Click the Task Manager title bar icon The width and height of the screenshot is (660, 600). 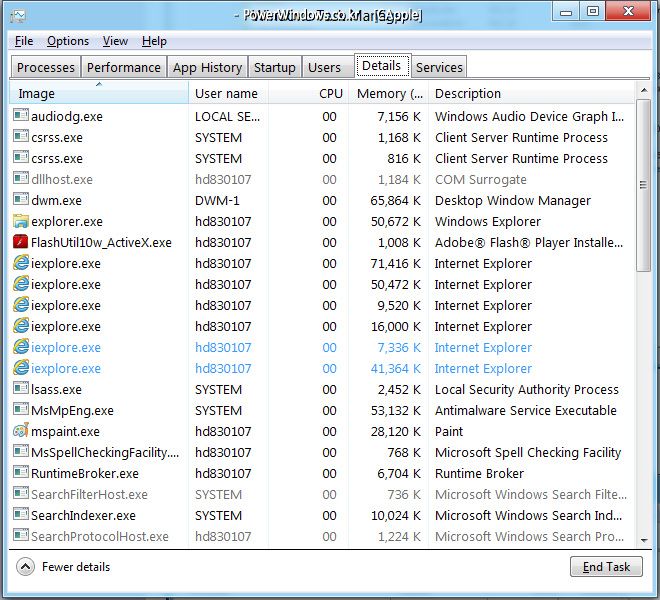point(18,16)
